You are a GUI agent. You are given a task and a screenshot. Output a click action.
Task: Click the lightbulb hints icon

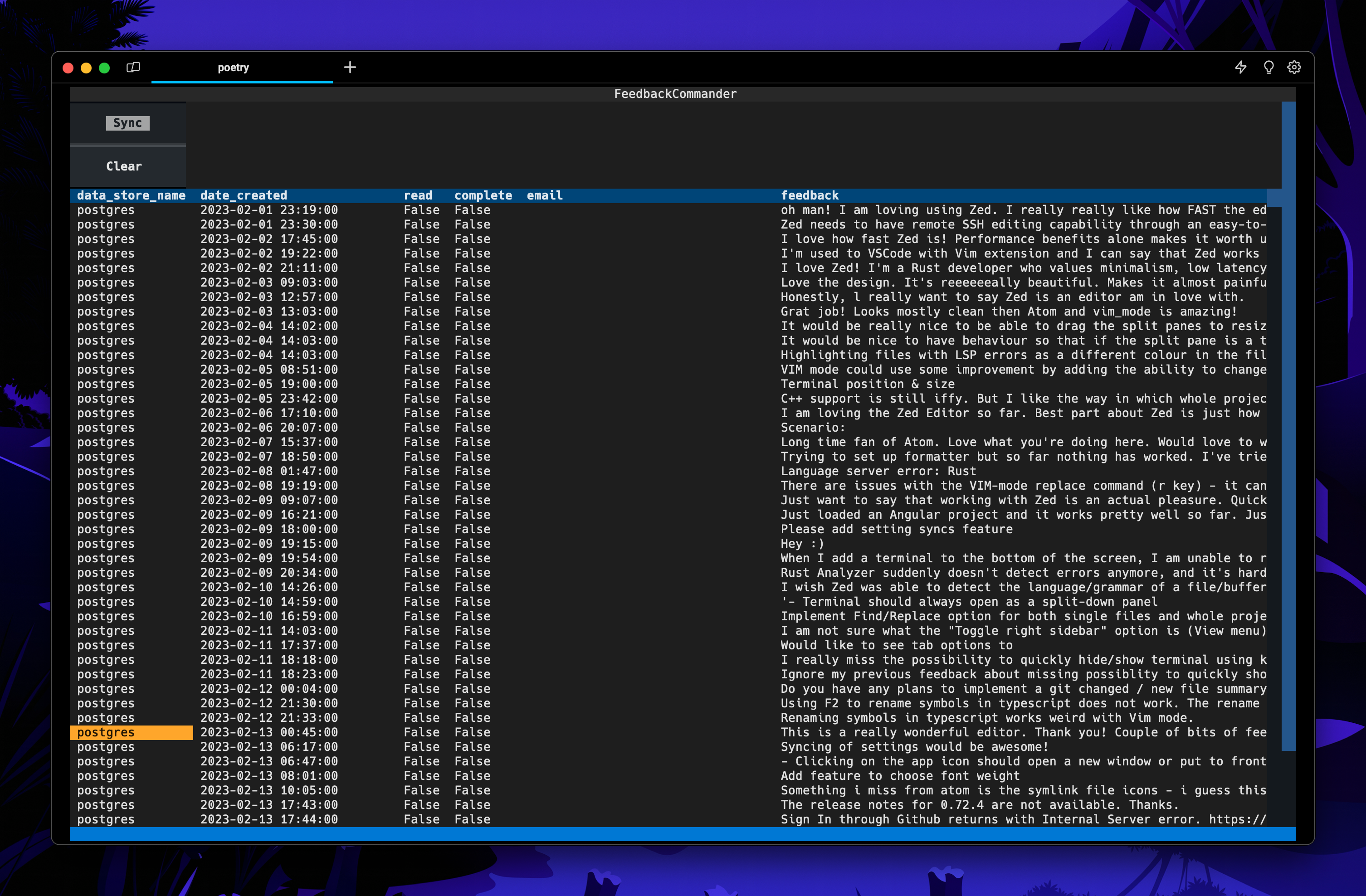pyautogui.click(x=1268, y=67)
